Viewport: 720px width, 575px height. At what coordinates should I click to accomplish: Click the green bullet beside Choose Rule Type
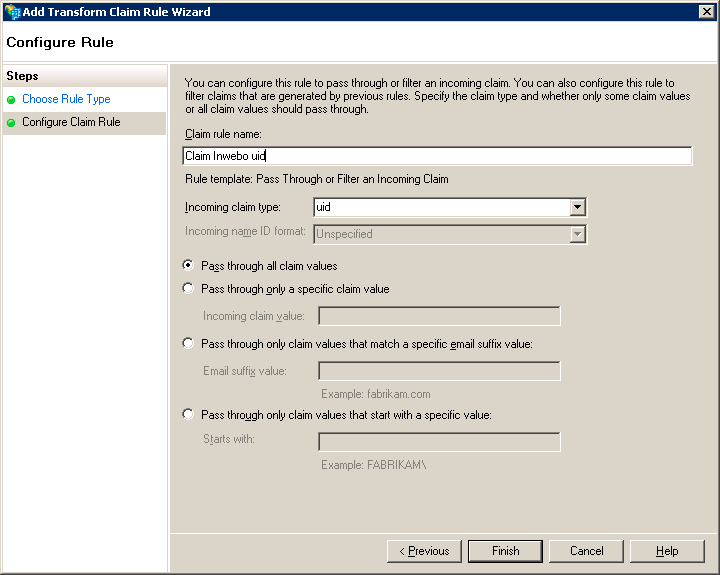[11, 100]
